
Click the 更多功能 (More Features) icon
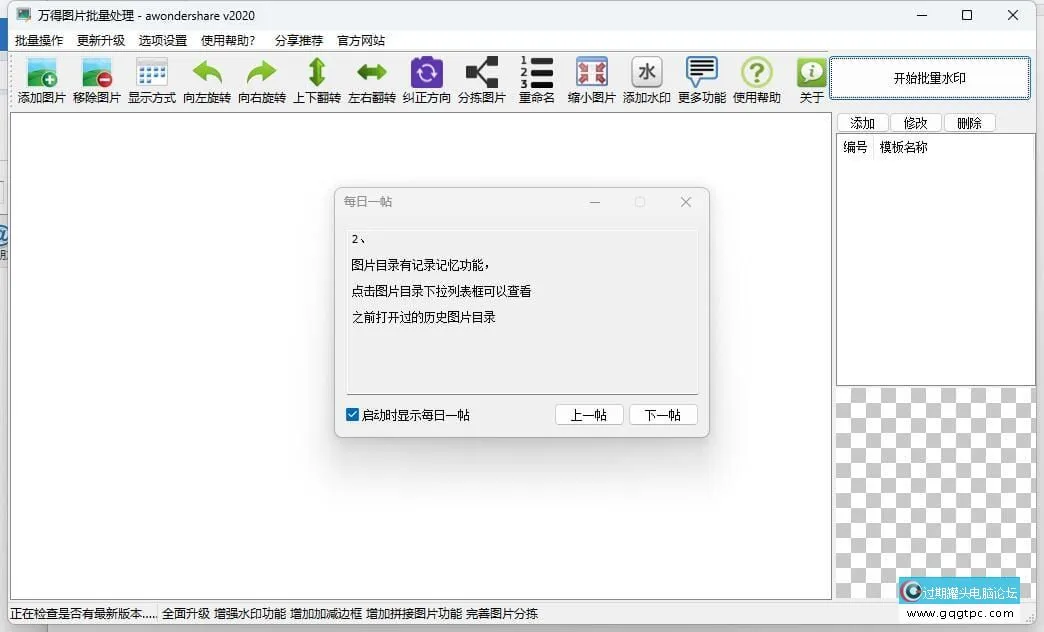click(x=701, y=80)
